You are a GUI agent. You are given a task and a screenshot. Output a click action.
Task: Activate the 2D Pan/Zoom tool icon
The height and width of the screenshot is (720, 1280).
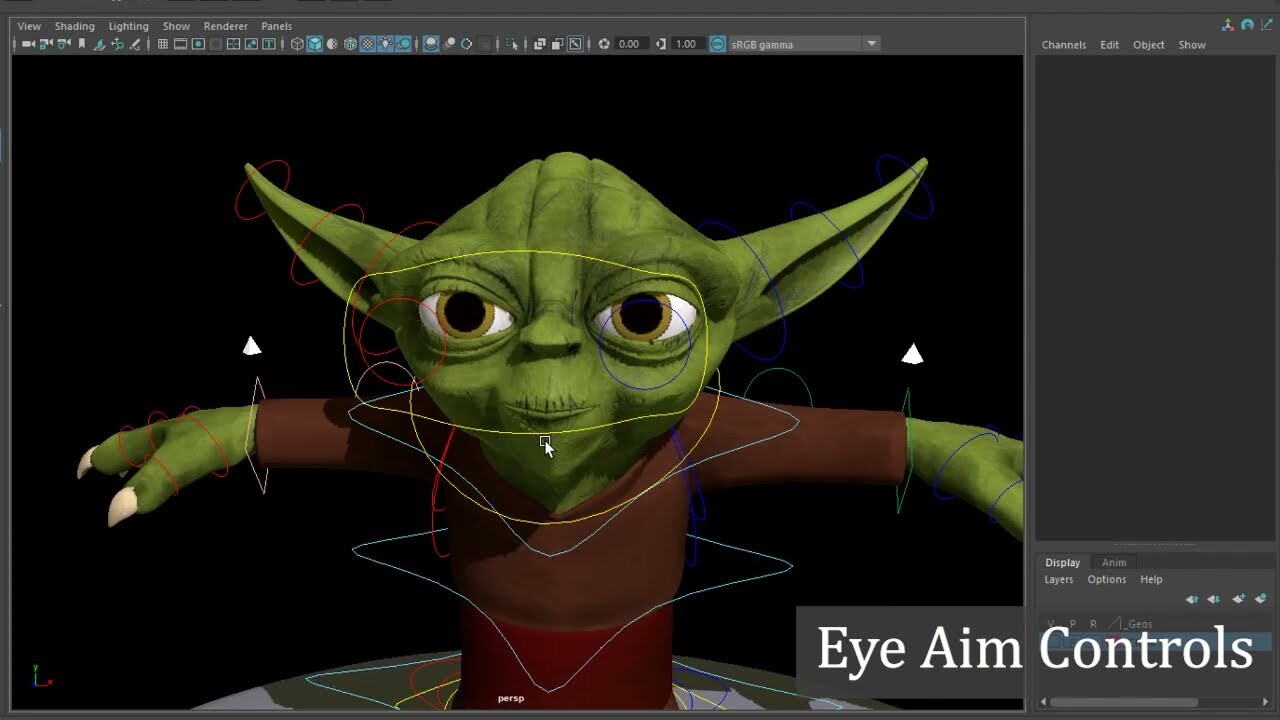pos(119,43)
